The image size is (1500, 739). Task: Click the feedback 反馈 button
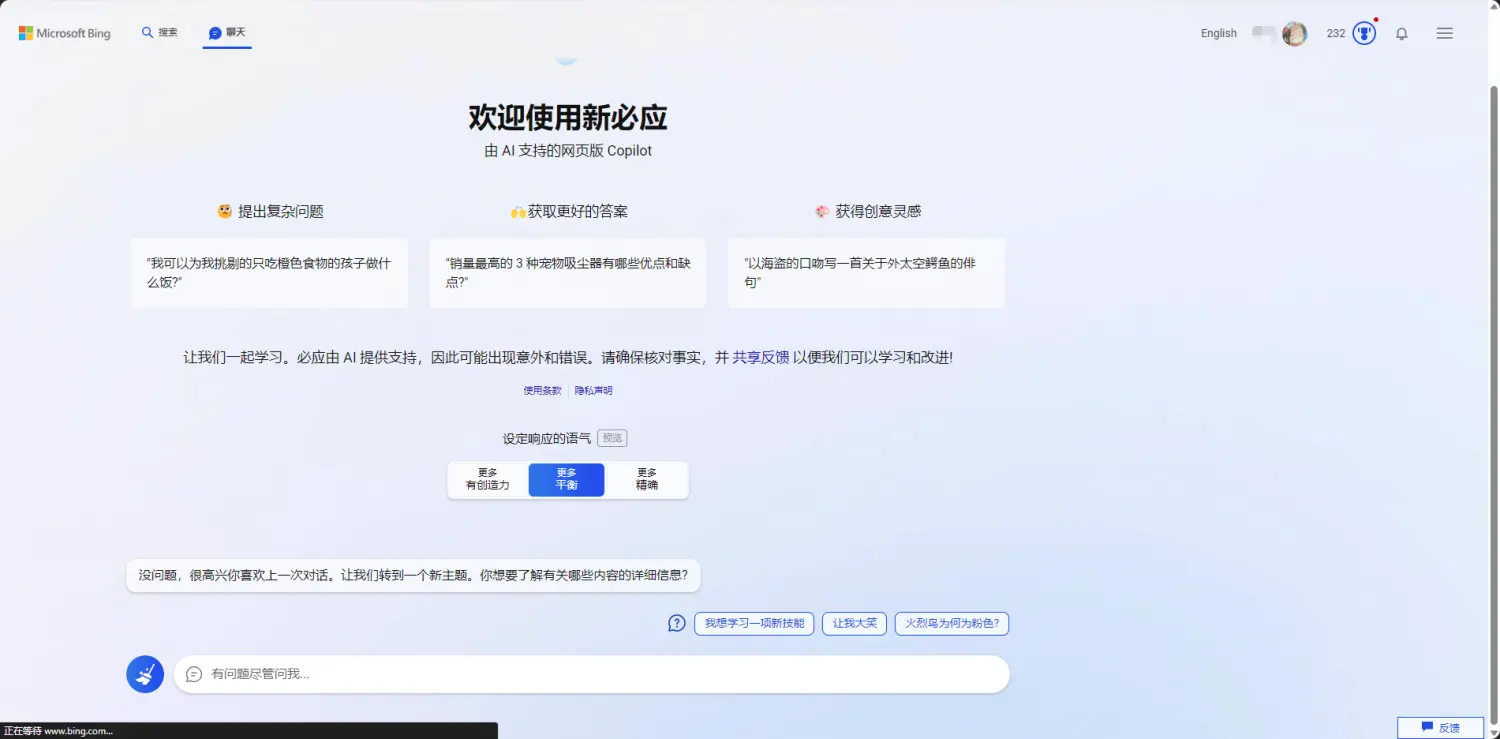(1440, 727)
